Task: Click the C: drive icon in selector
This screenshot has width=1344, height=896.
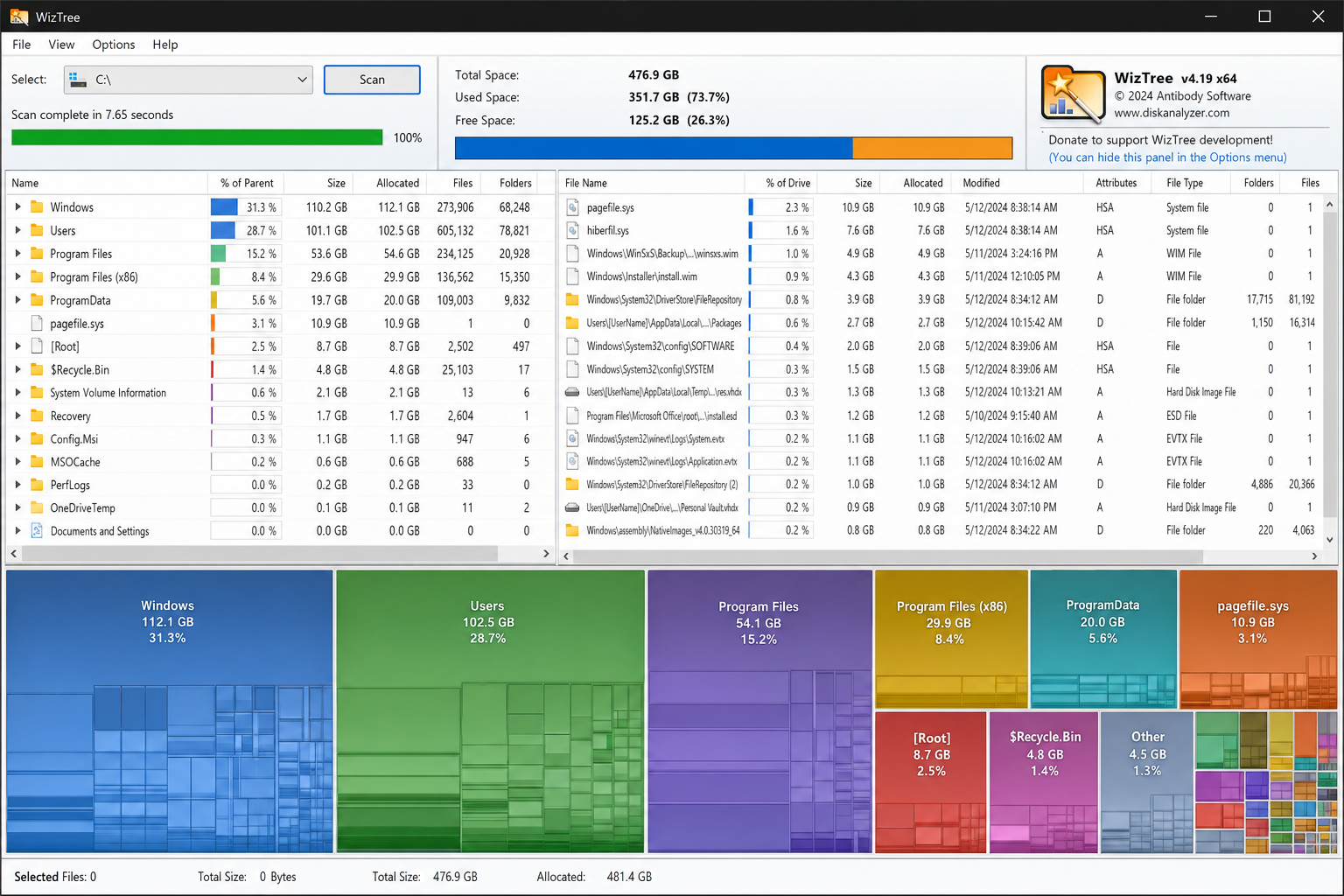Action: [x=77, y=80]
